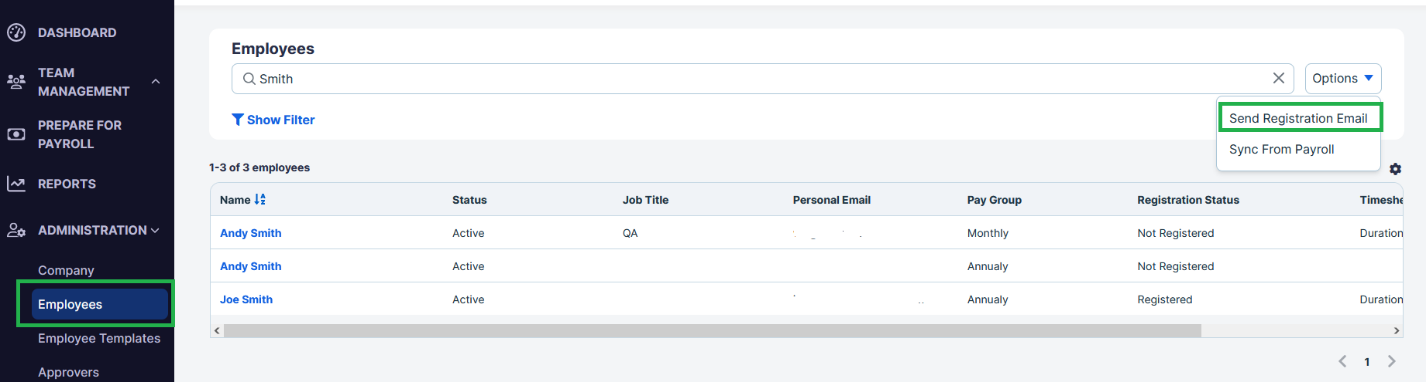1426x382 pixels.
Task: Click the Administration user-gear icon
Action: tap(16, 230)
